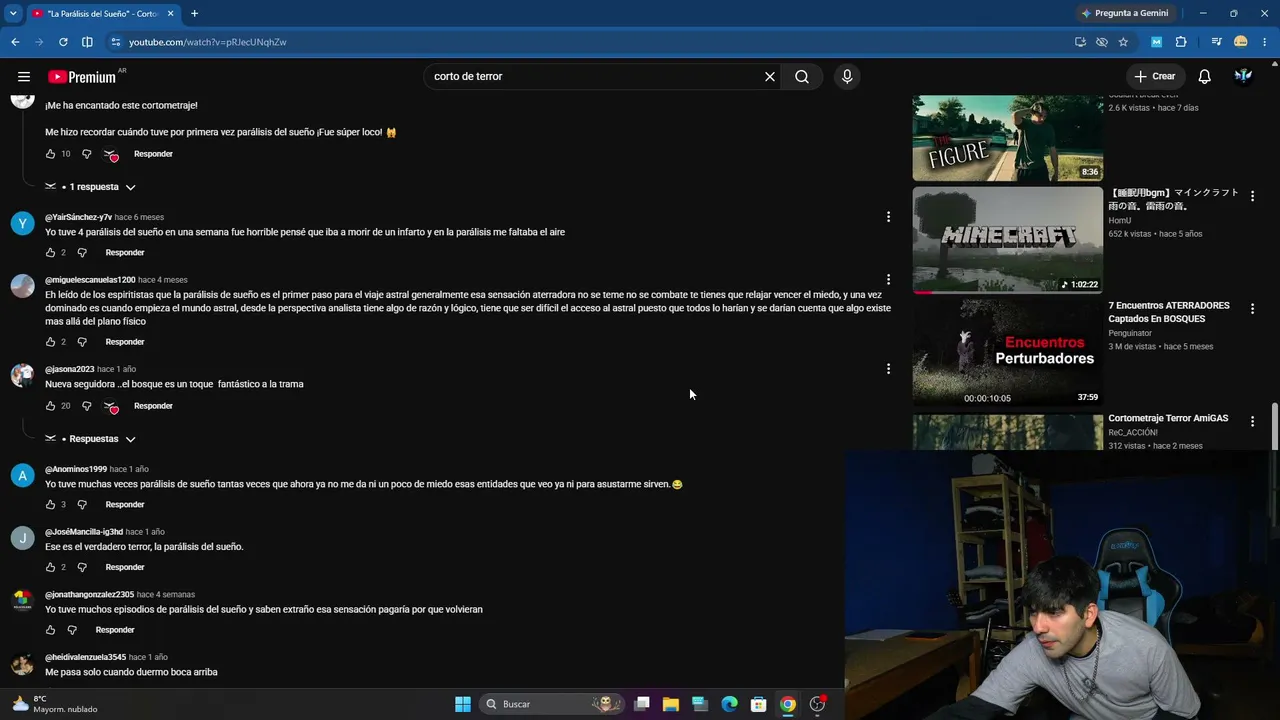Viewport: 1280px width, 720px height.
Task: Open @heidivalenzuela3545 channel link
Action: (85, 657)
